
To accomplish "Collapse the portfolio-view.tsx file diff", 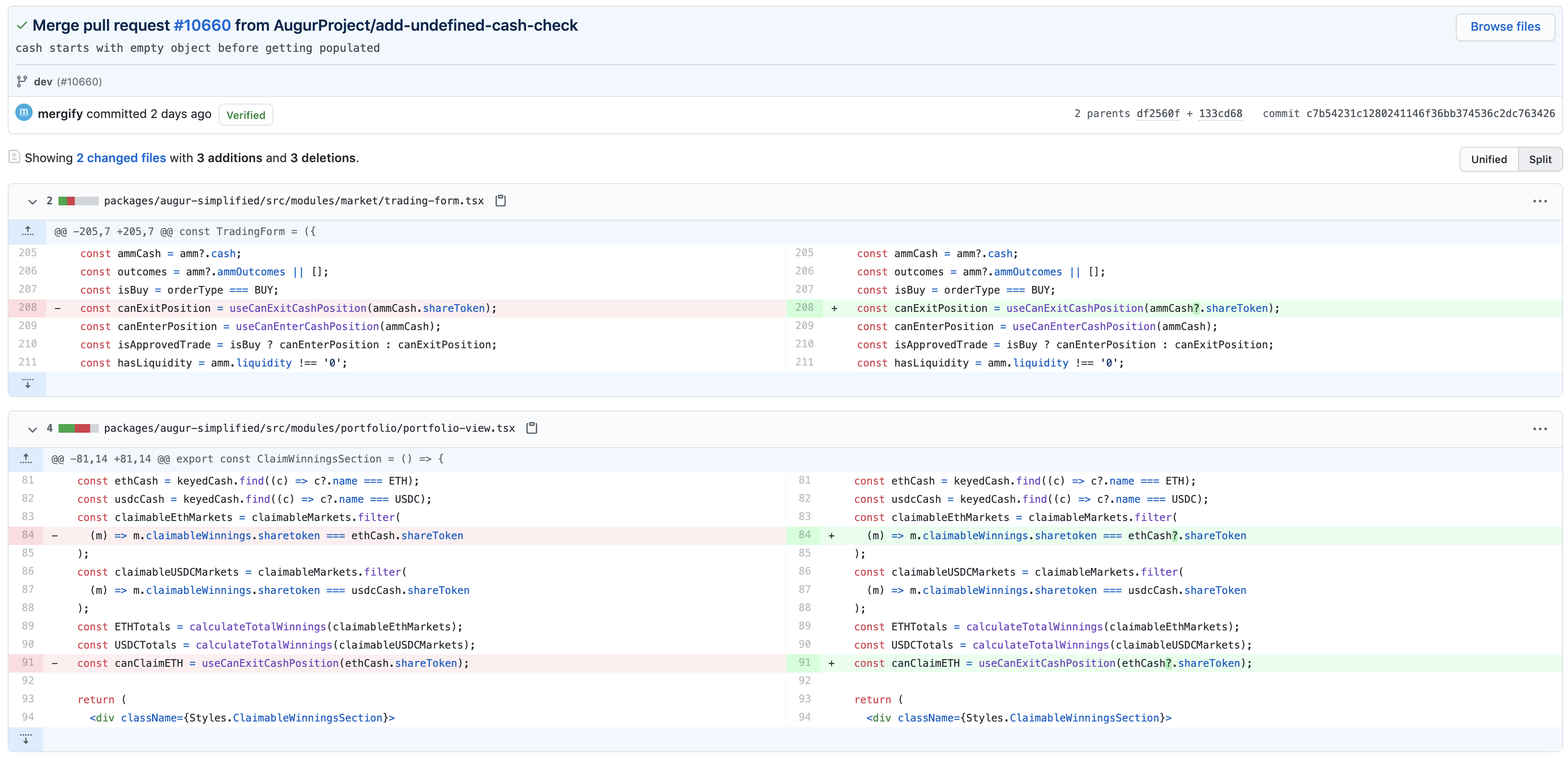I will pyautogui.click(x=32, y=429).
